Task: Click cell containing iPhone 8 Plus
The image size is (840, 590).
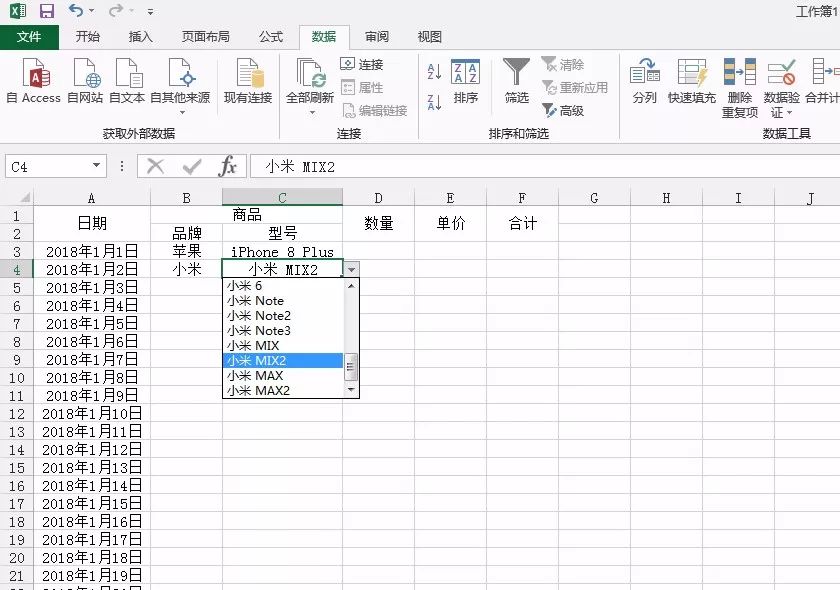Action: click(x=282, y=251)
